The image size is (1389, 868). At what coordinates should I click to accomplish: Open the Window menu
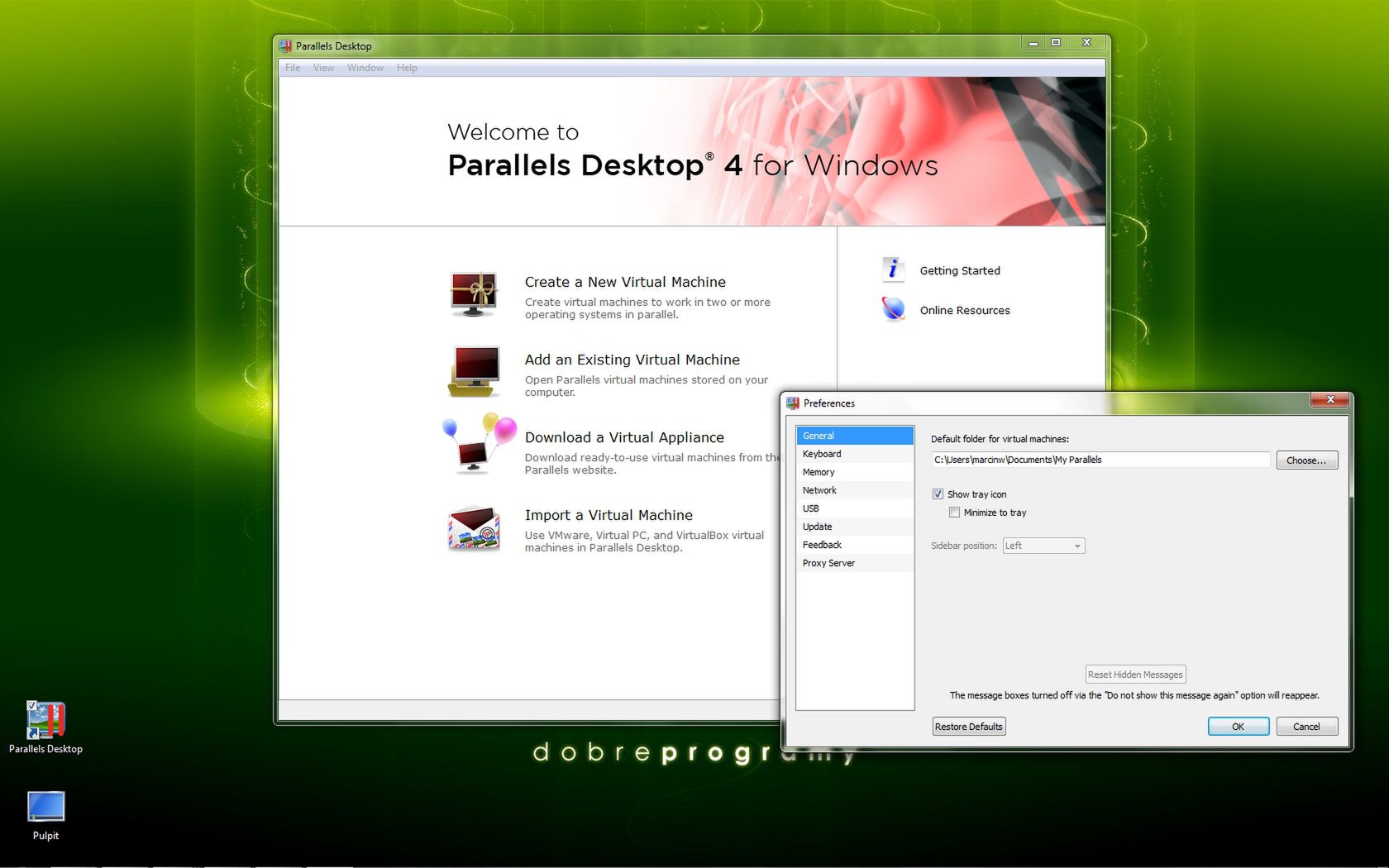pyautogui.click(x=365, y=68)
